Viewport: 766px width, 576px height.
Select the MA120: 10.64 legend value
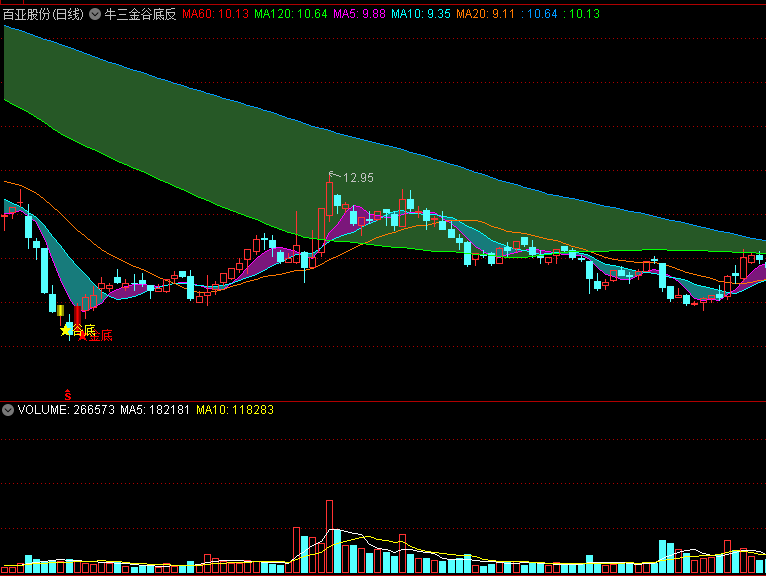291,14
